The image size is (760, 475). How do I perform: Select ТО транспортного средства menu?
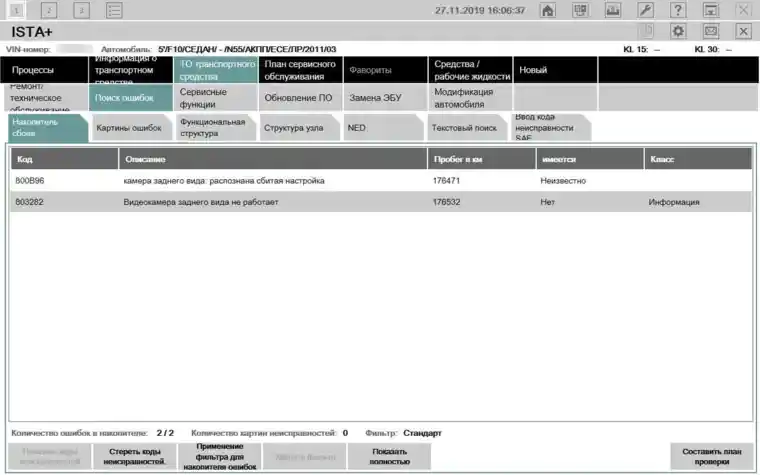[x=215, y=70]
